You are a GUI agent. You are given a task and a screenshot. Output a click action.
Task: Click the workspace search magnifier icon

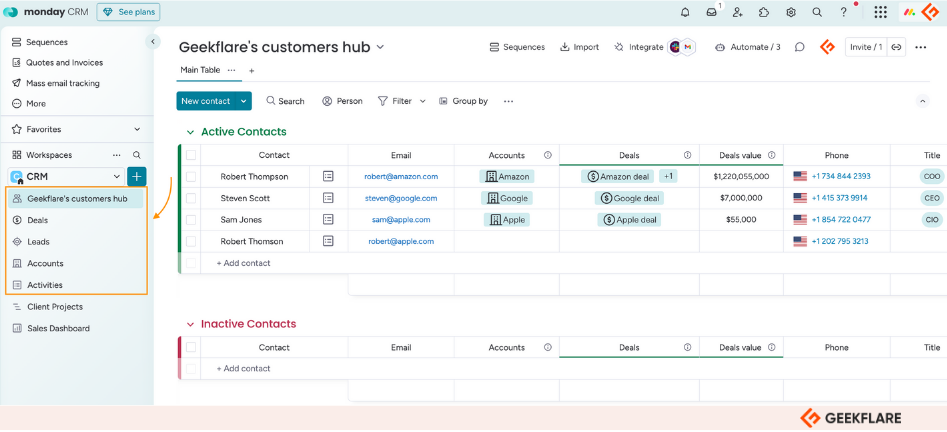click(x=137, y=155)
